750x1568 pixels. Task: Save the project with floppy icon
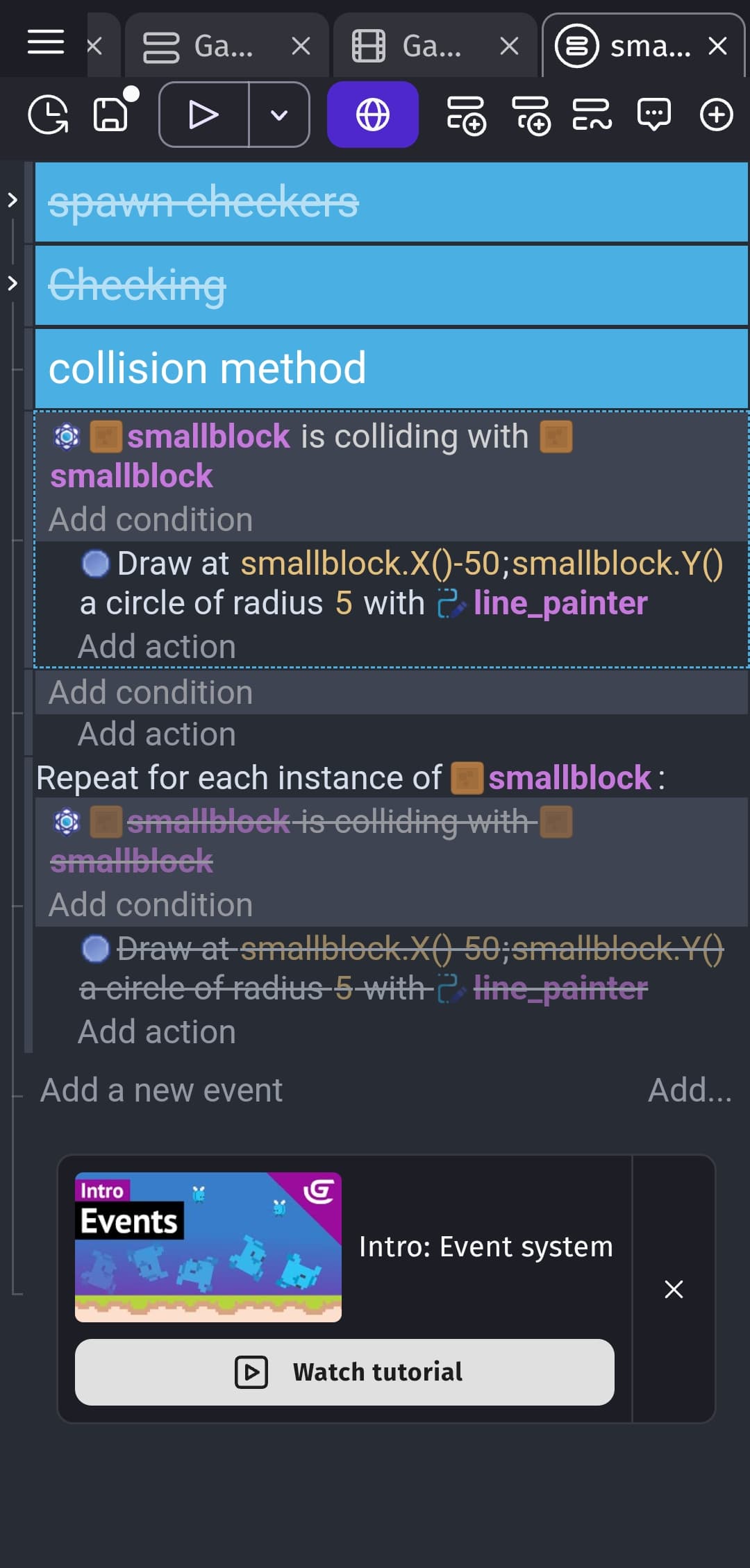pos(111,115)
